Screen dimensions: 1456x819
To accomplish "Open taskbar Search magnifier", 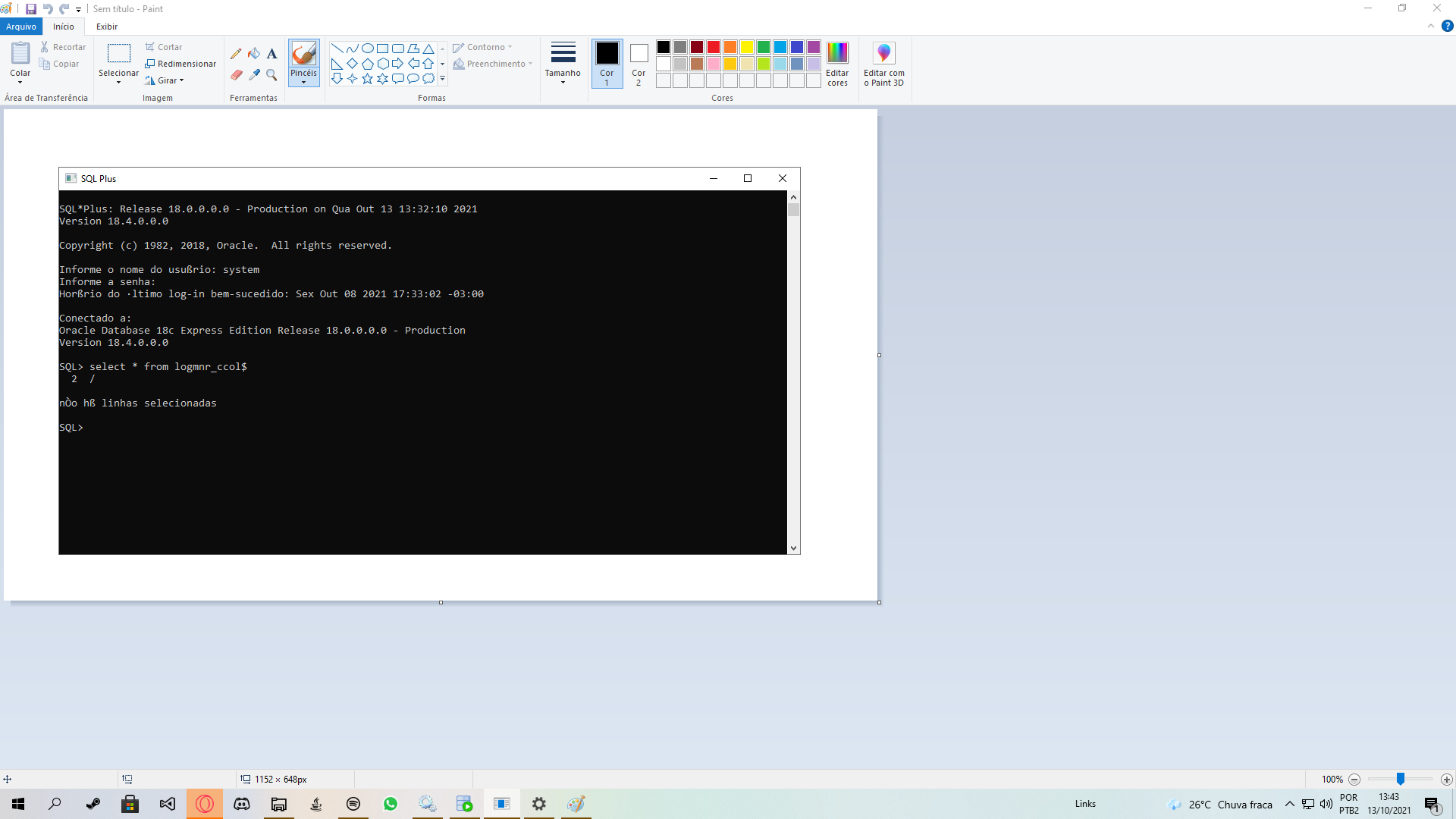I will (55, 804).
